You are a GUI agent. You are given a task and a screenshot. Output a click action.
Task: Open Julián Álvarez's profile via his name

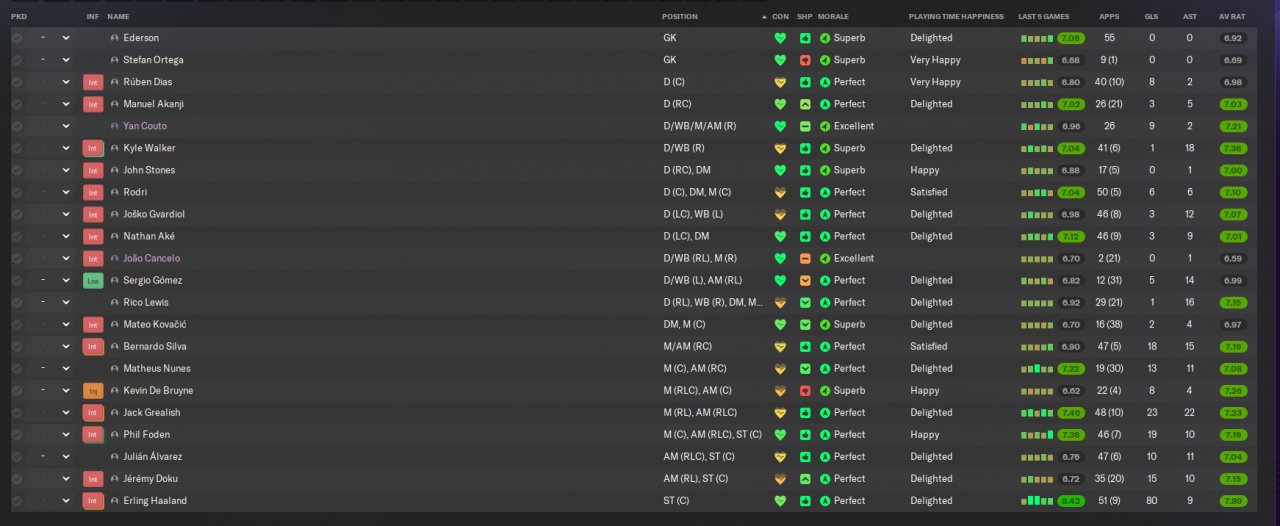(153, 456)
